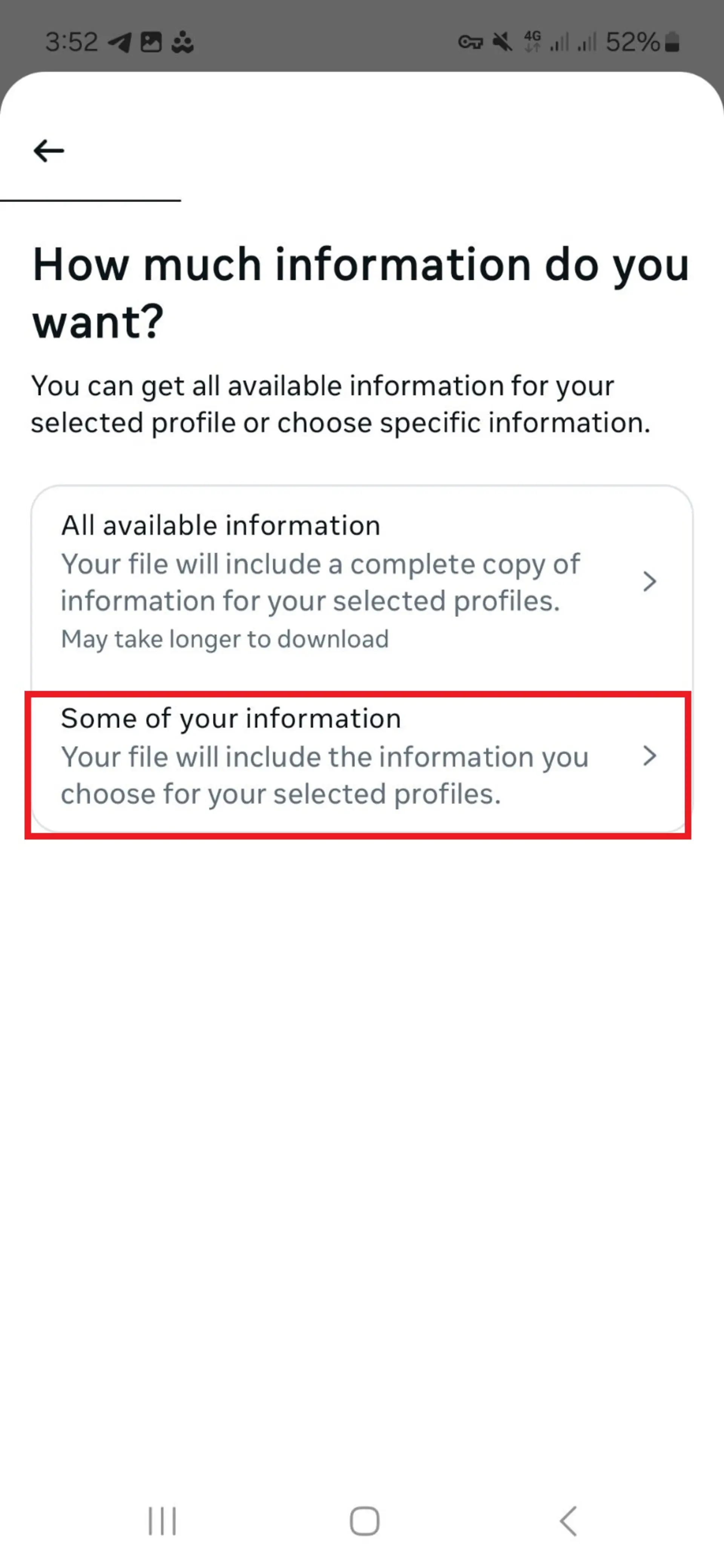Tap the back arrow at top left
The width and height of the screenshot is (724, 1568).
[49, 150]
